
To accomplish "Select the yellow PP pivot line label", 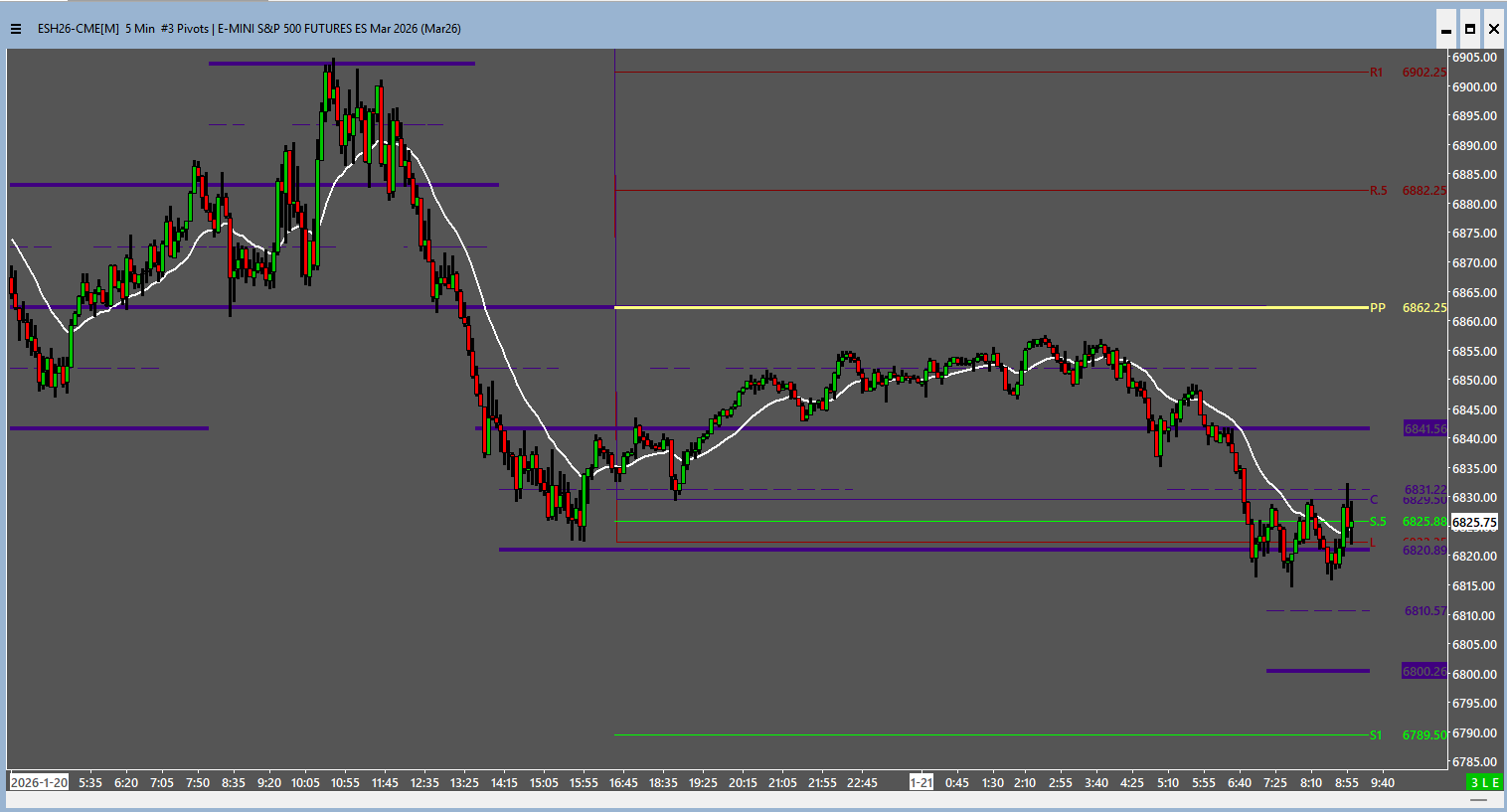I will pyautogui.click(x=1378, y=308).
